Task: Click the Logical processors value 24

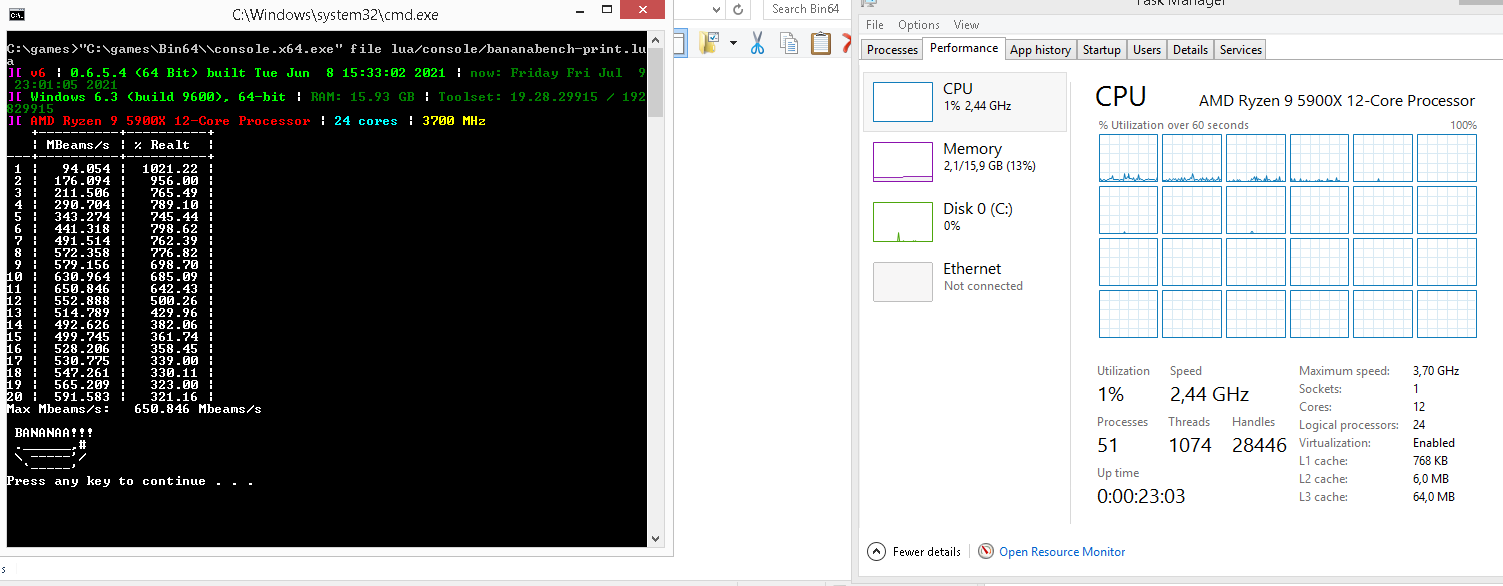Action: point(1419,425)
